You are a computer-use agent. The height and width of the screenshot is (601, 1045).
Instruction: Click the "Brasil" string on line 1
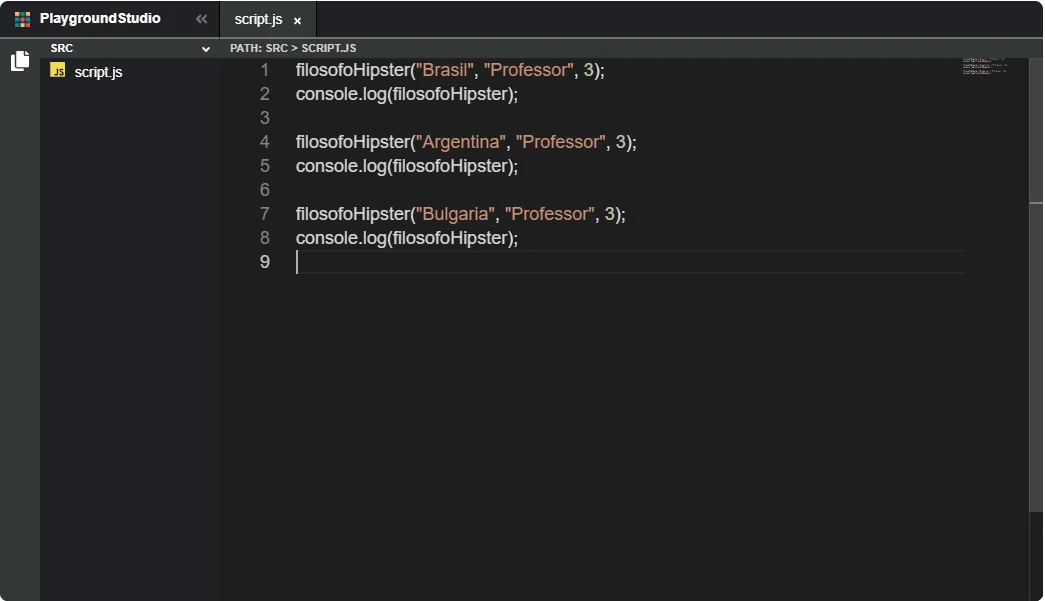pos(445,70)
